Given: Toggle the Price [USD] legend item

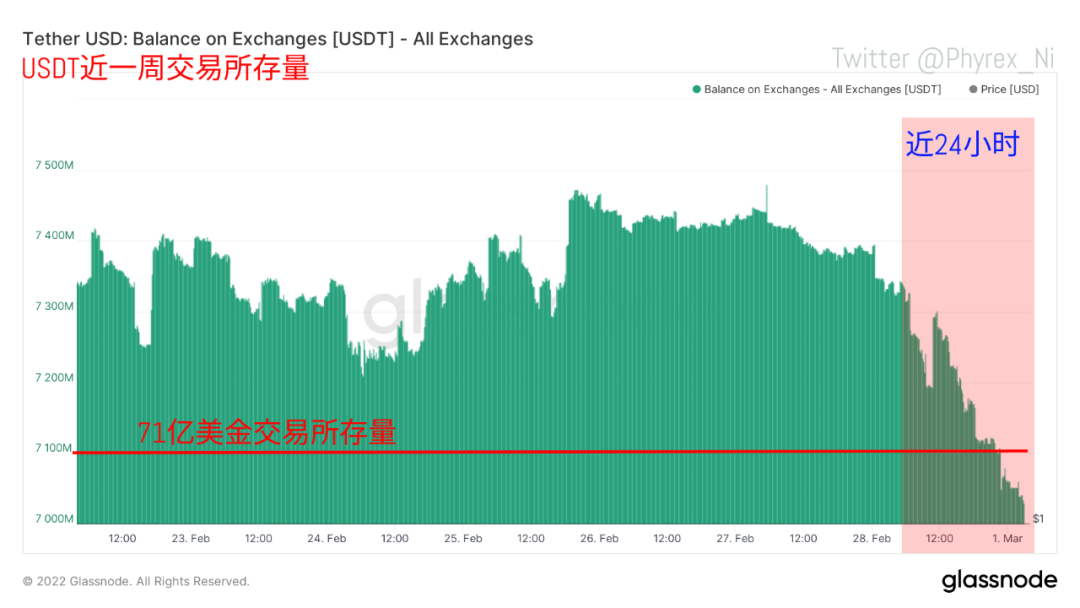Looking at the screenshot, I should [1004, 90].
